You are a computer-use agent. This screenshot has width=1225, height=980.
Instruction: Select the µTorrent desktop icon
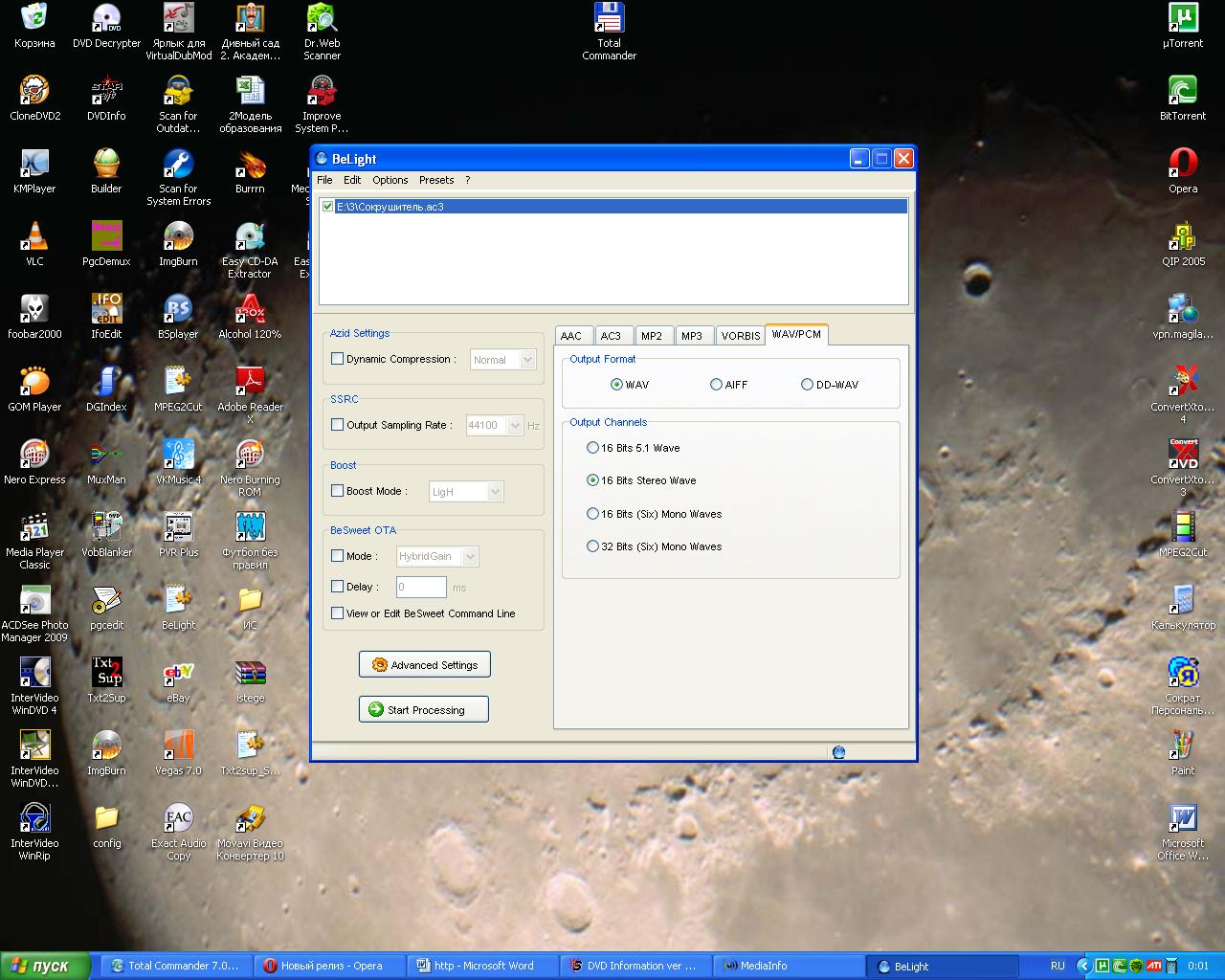[1183, 27]
